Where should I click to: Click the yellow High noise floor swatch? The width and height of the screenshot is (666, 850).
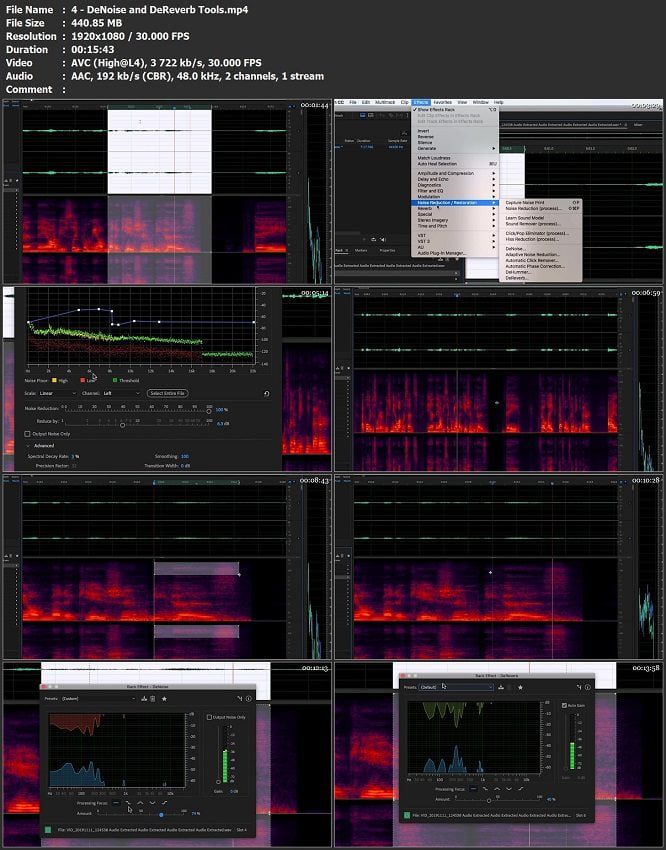(x=54, y=381)
